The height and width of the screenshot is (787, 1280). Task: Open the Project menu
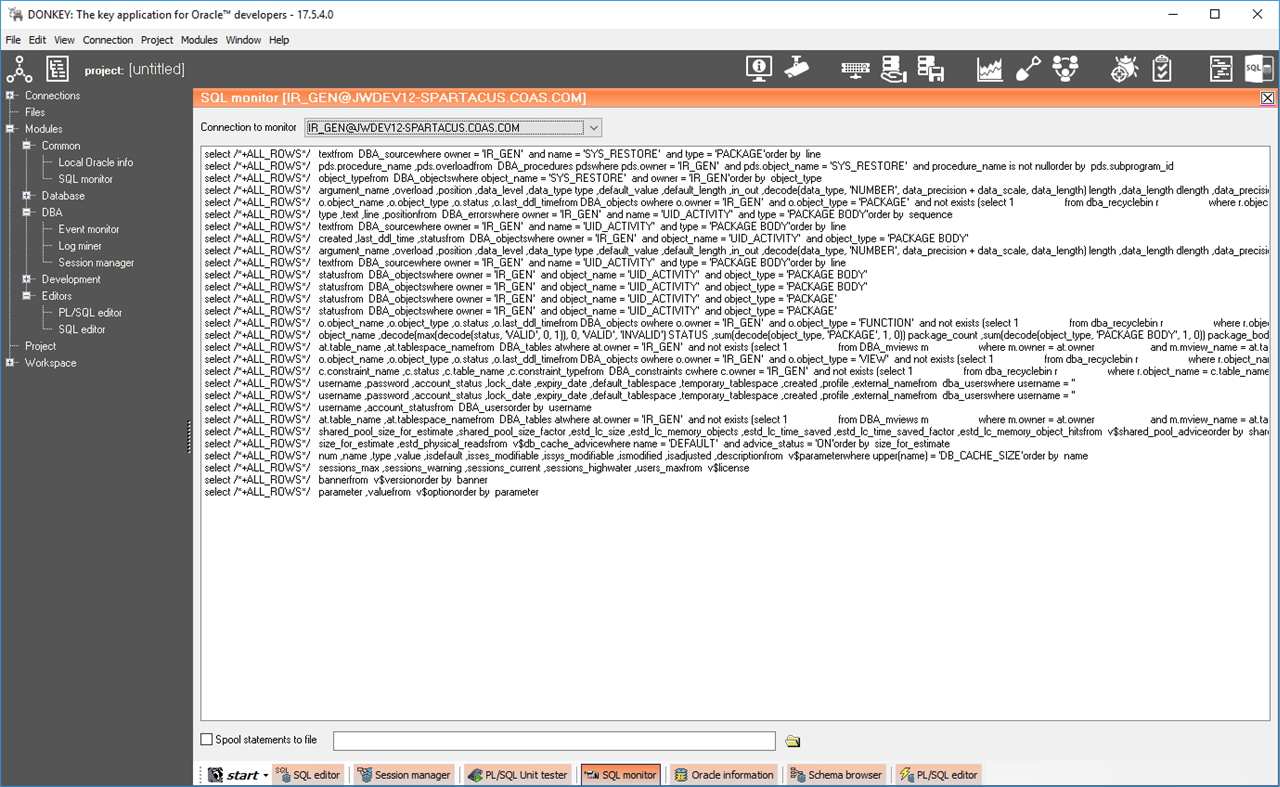pos(157,40)
